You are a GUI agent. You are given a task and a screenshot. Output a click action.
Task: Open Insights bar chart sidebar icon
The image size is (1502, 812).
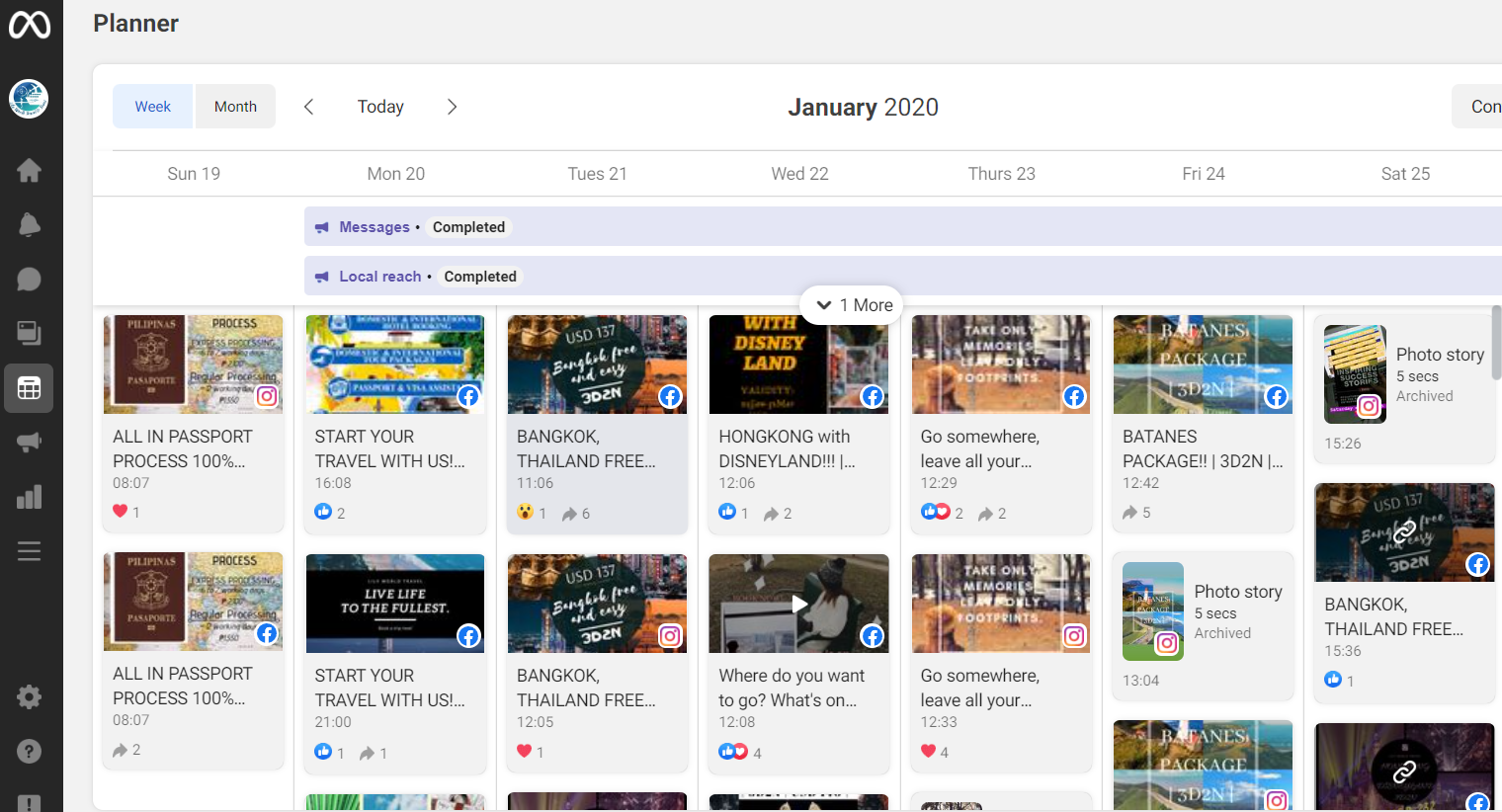tap(29, 496)
